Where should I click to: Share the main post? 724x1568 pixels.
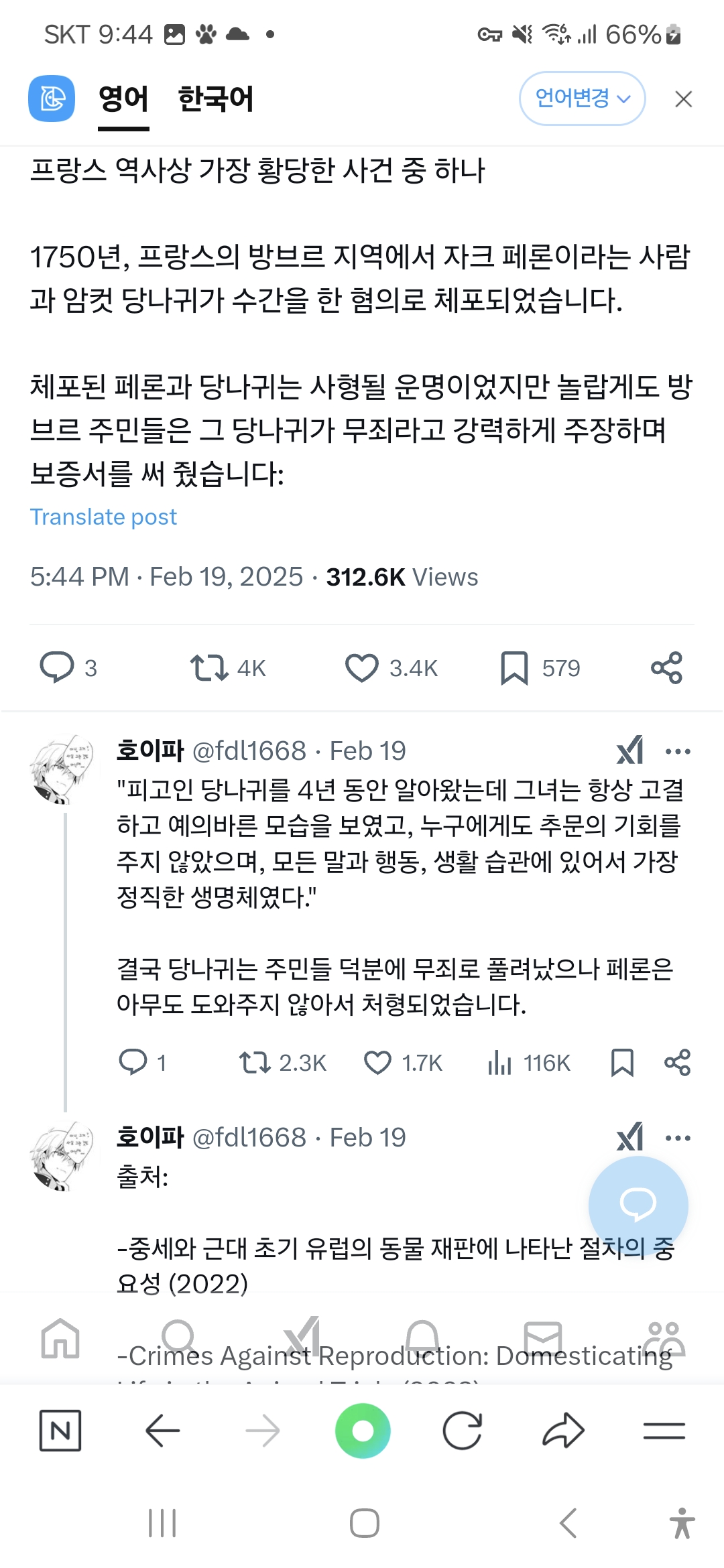click(x=666, y=667)
